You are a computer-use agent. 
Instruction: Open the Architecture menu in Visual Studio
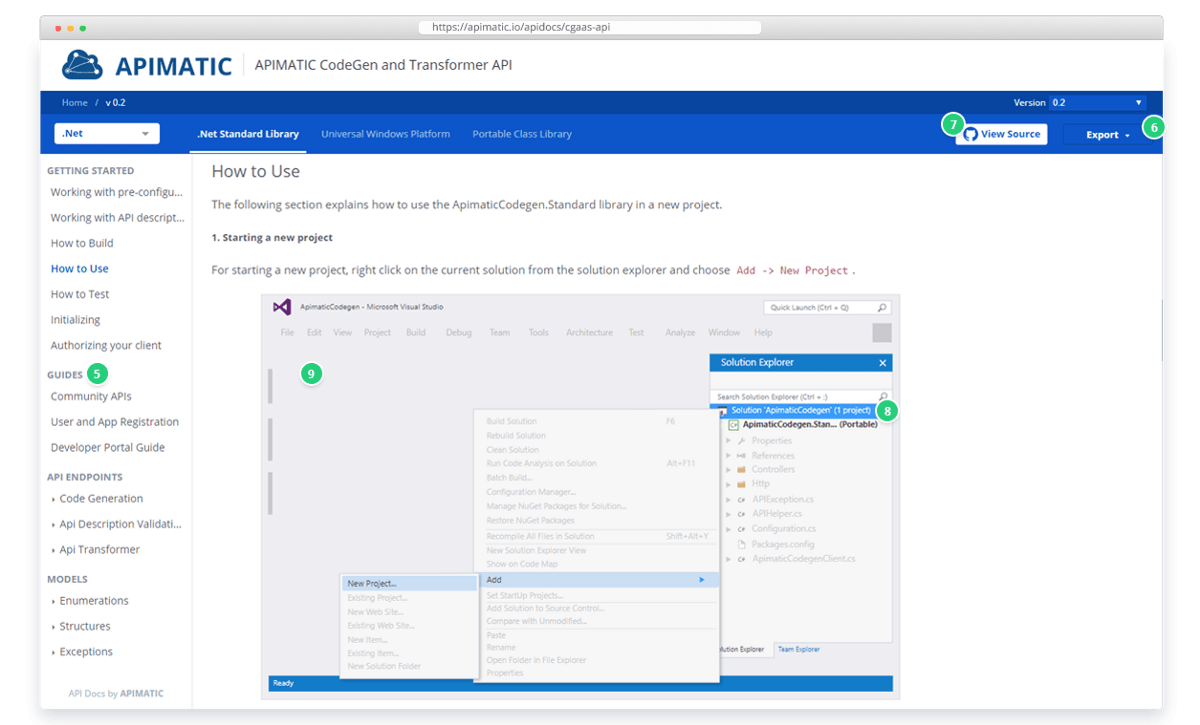click(x=589, y=333)
